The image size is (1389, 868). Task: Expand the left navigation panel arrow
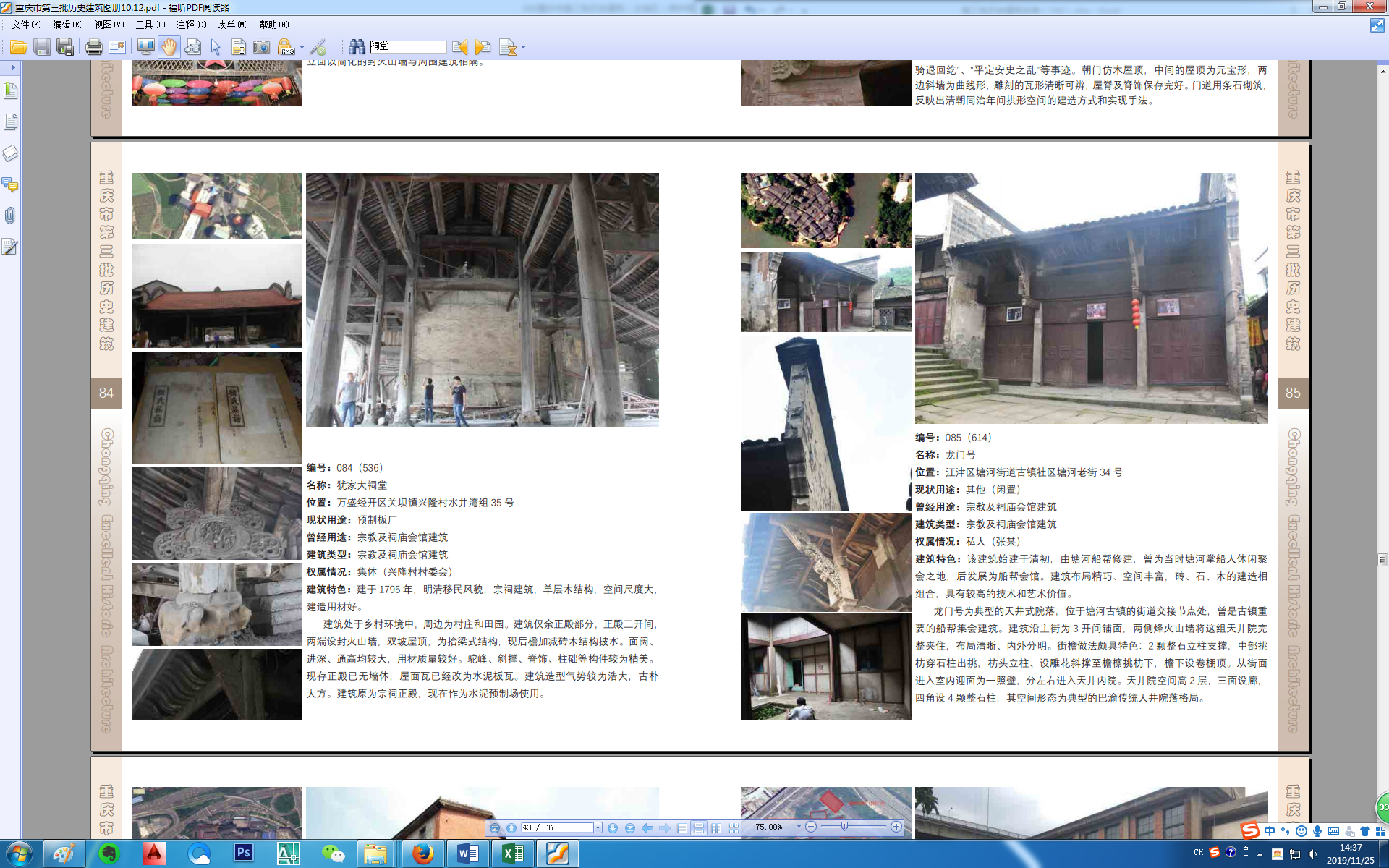click(x=12, y=67)
